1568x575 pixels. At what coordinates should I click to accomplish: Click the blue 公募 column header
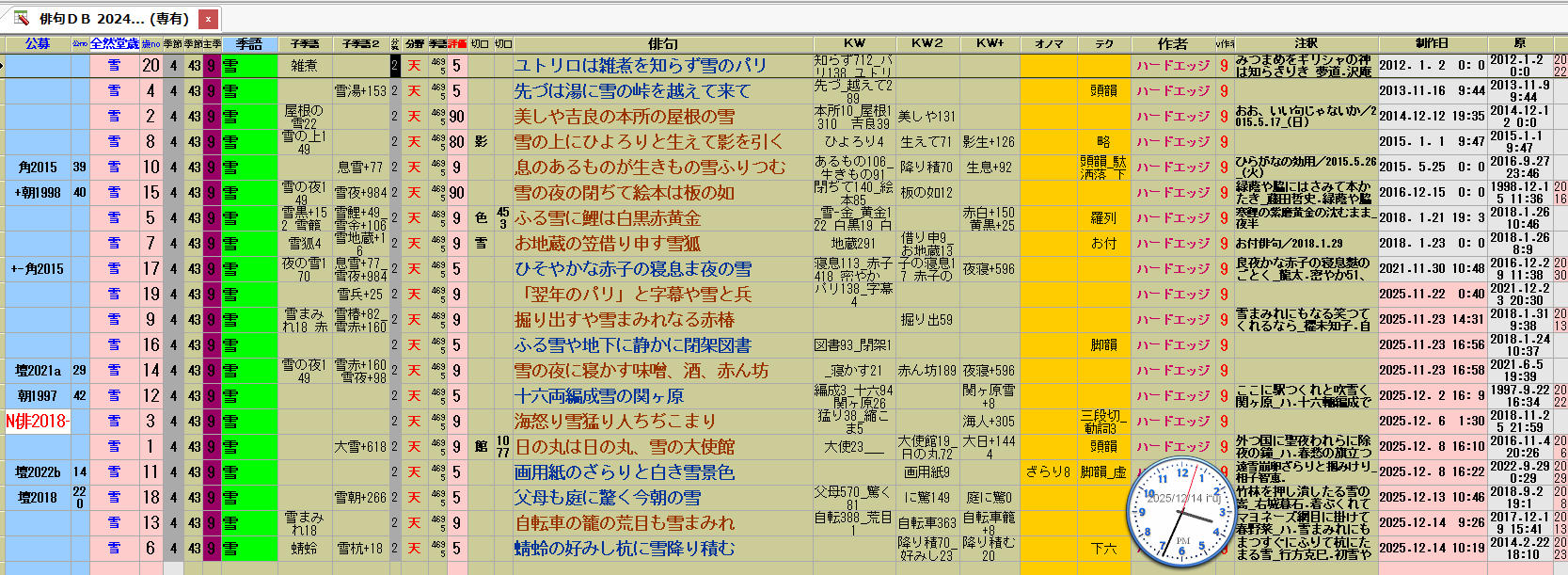(38, 44)
